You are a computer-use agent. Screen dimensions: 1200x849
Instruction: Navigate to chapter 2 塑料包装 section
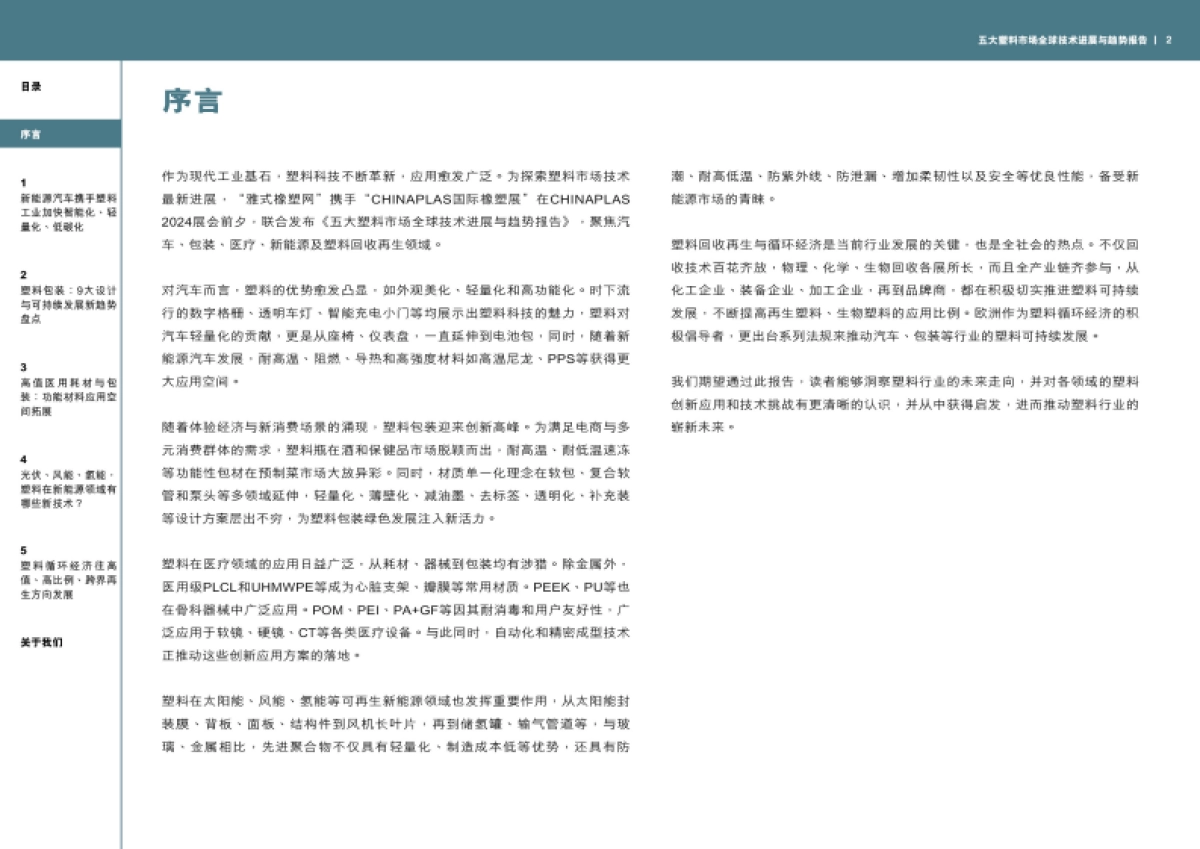coord(60,300)
